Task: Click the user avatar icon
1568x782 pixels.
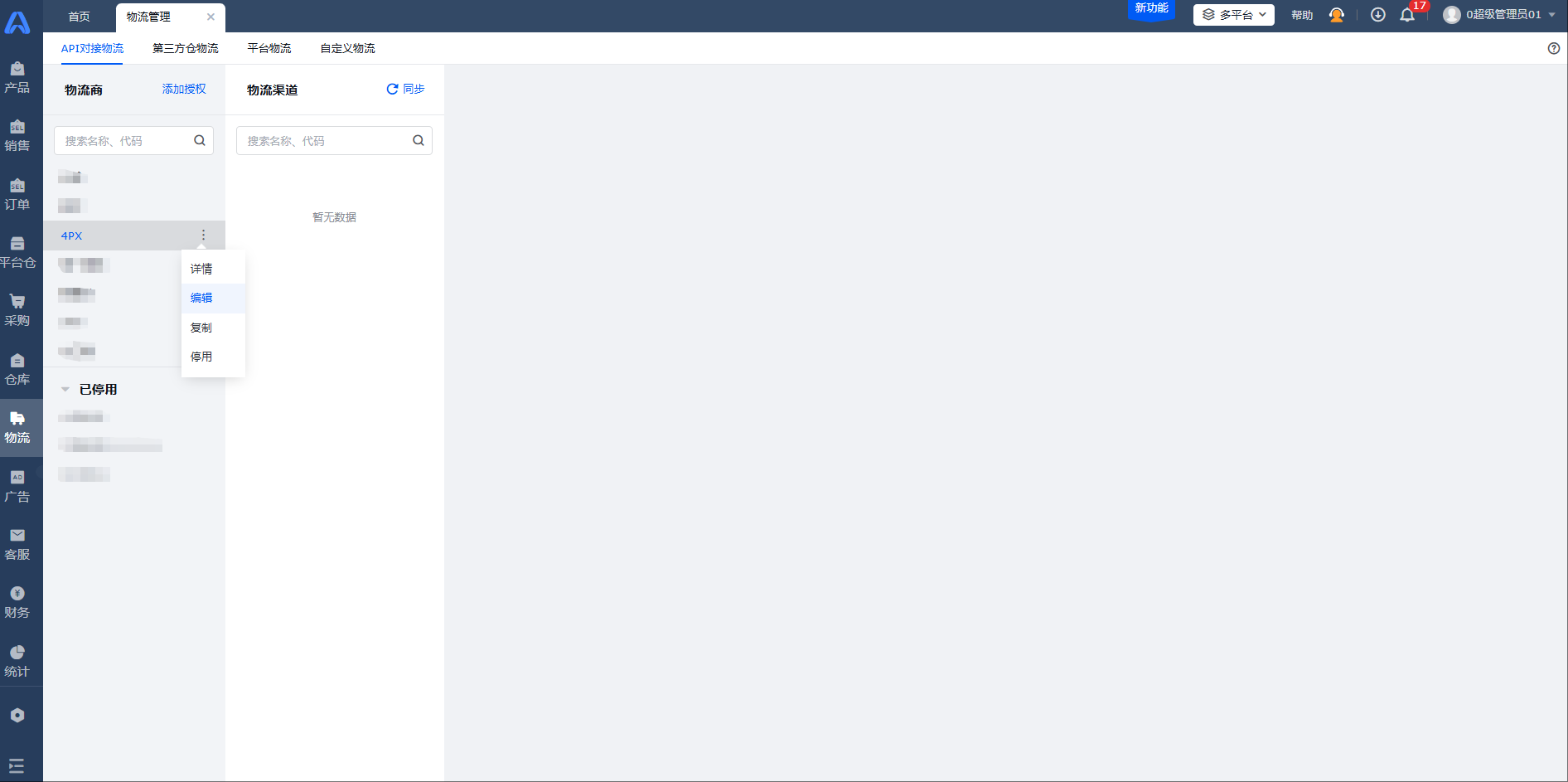Action: [1451, 15]
